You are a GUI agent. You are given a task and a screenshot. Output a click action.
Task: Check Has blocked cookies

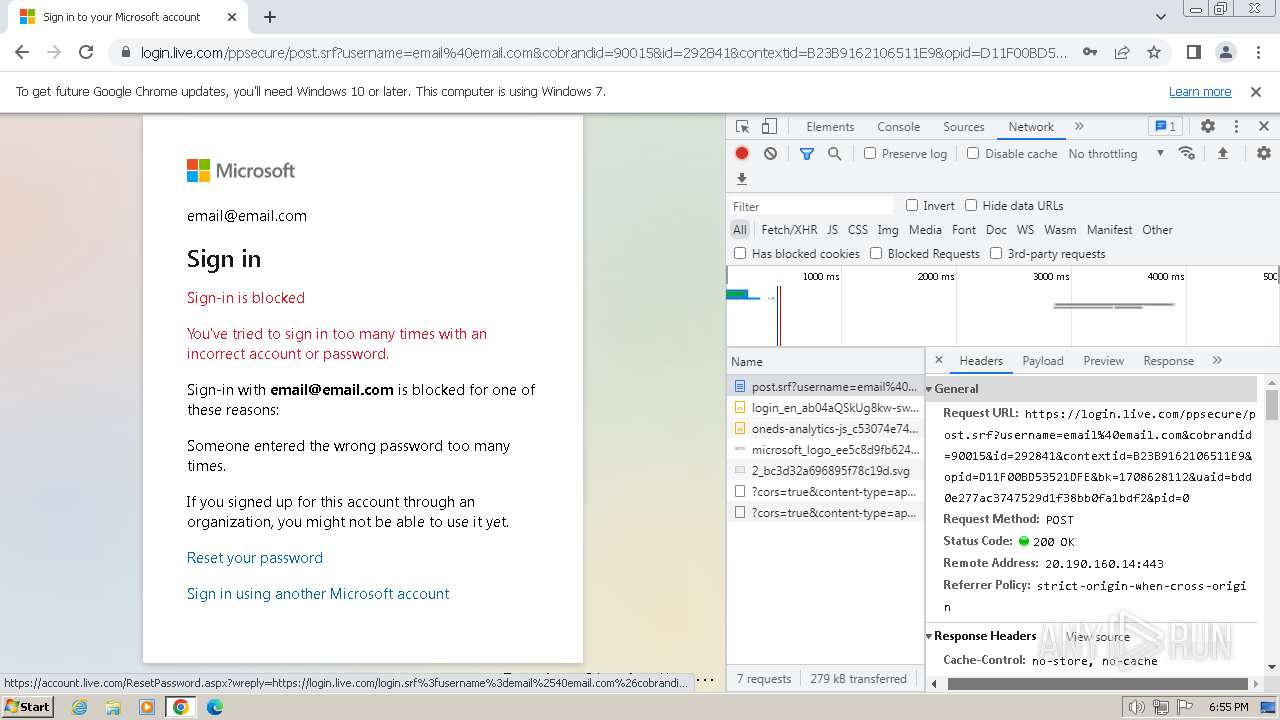point(740,254)
